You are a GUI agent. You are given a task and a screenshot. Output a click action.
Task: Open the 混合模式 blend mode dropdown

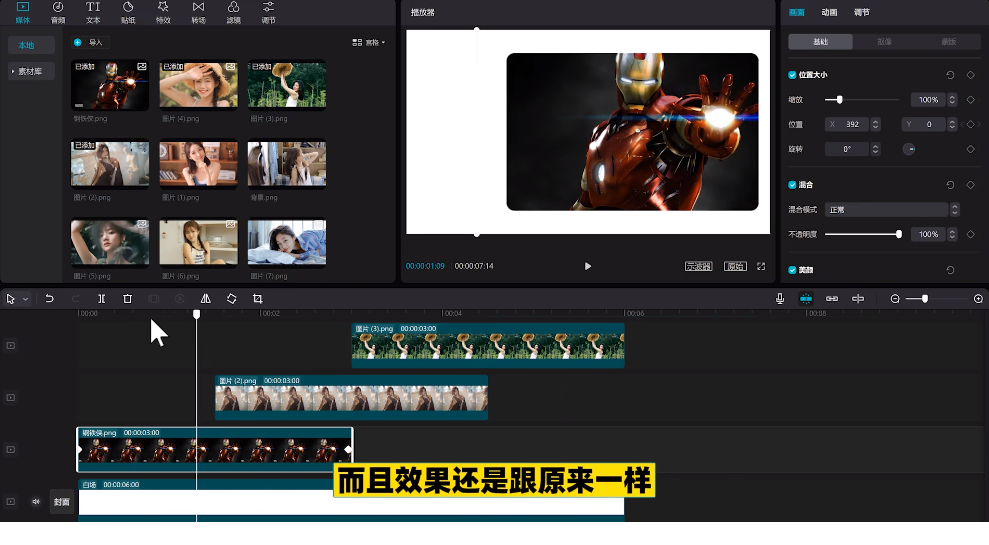pos(892,209)
